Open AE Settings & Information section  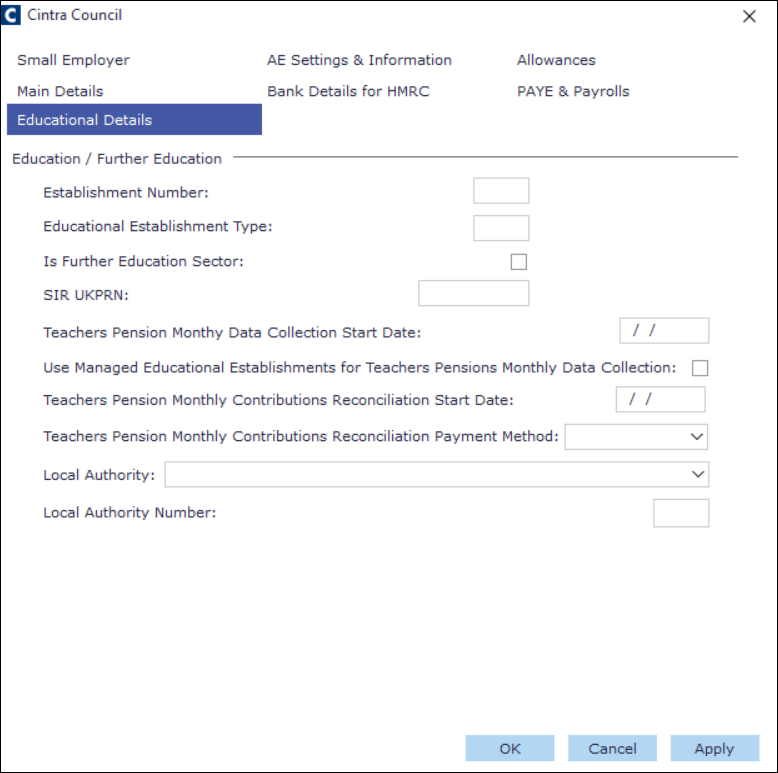coord(359,60)
